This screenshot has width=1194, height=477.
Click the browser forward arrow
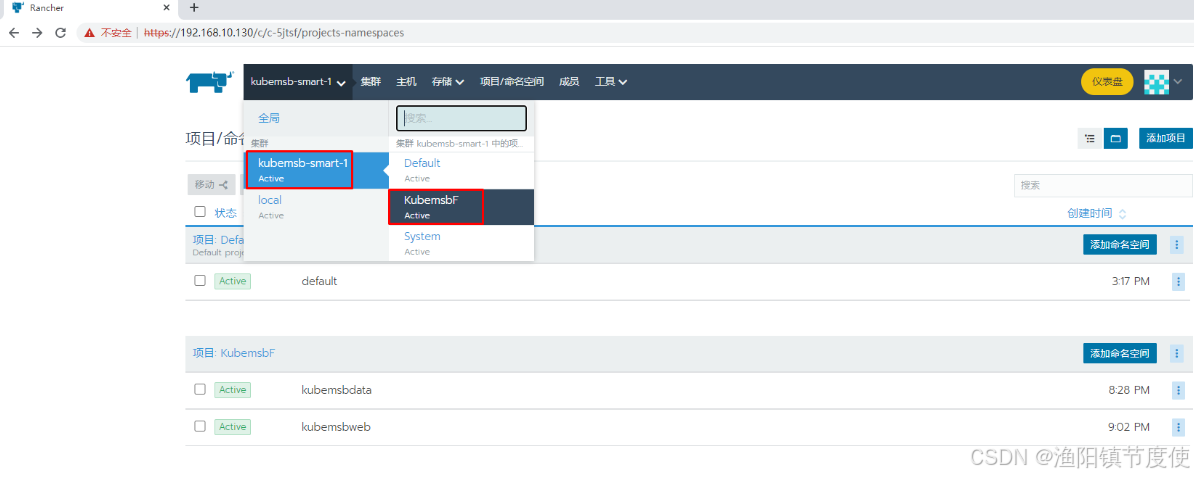click(x=37, y=33)
